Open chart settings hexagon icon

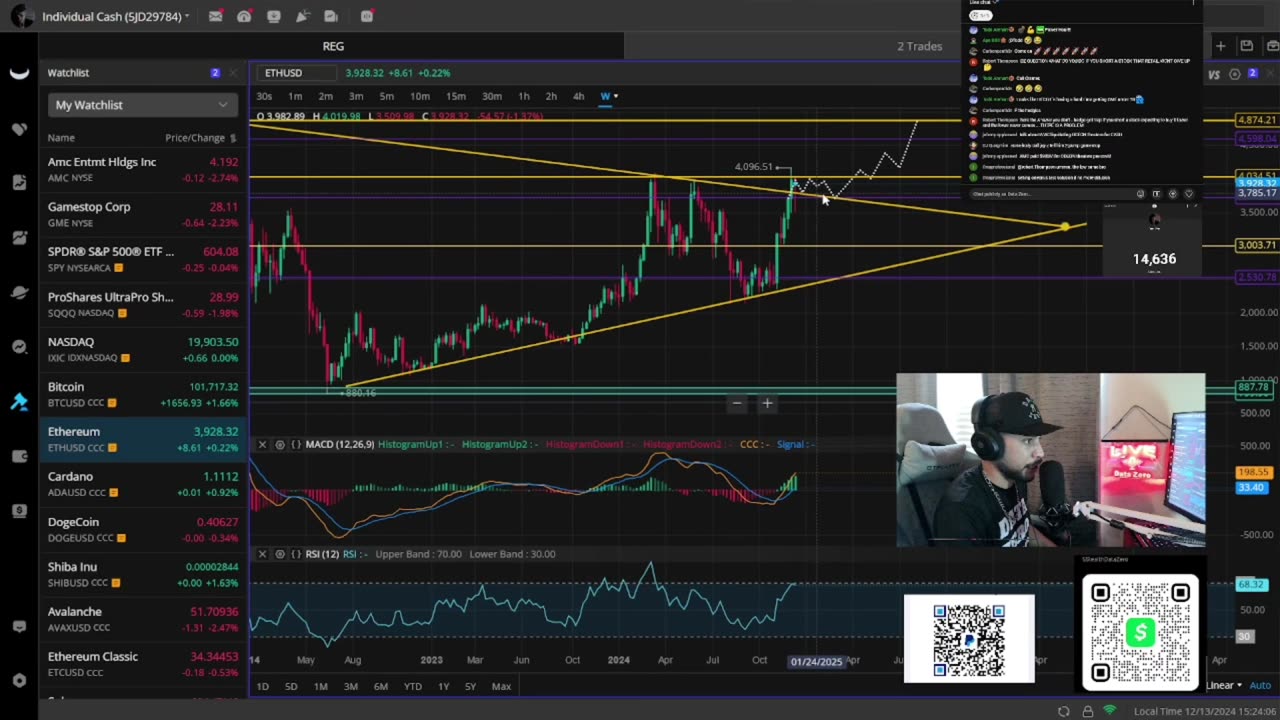1235,74
